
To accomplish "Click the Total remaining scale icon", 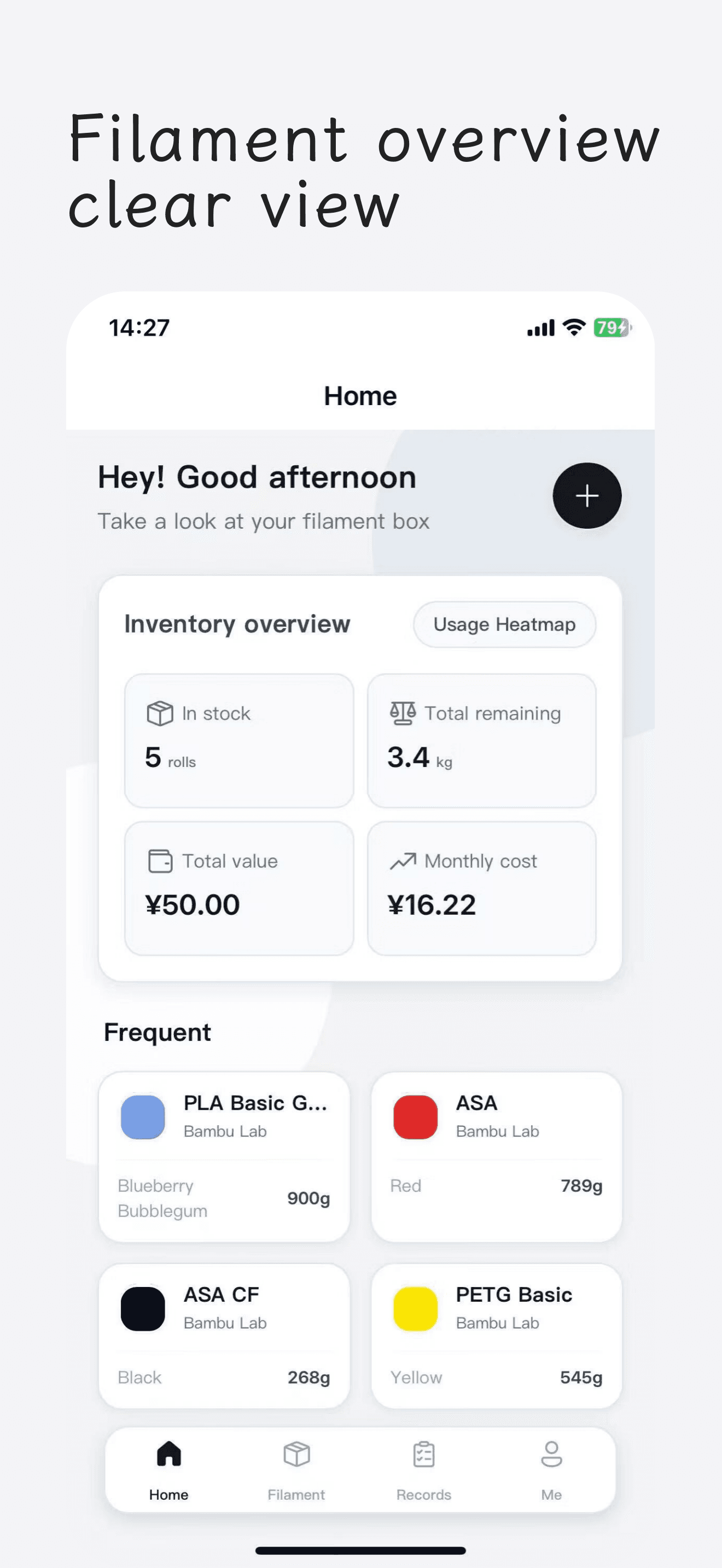I will click(403, 713).
